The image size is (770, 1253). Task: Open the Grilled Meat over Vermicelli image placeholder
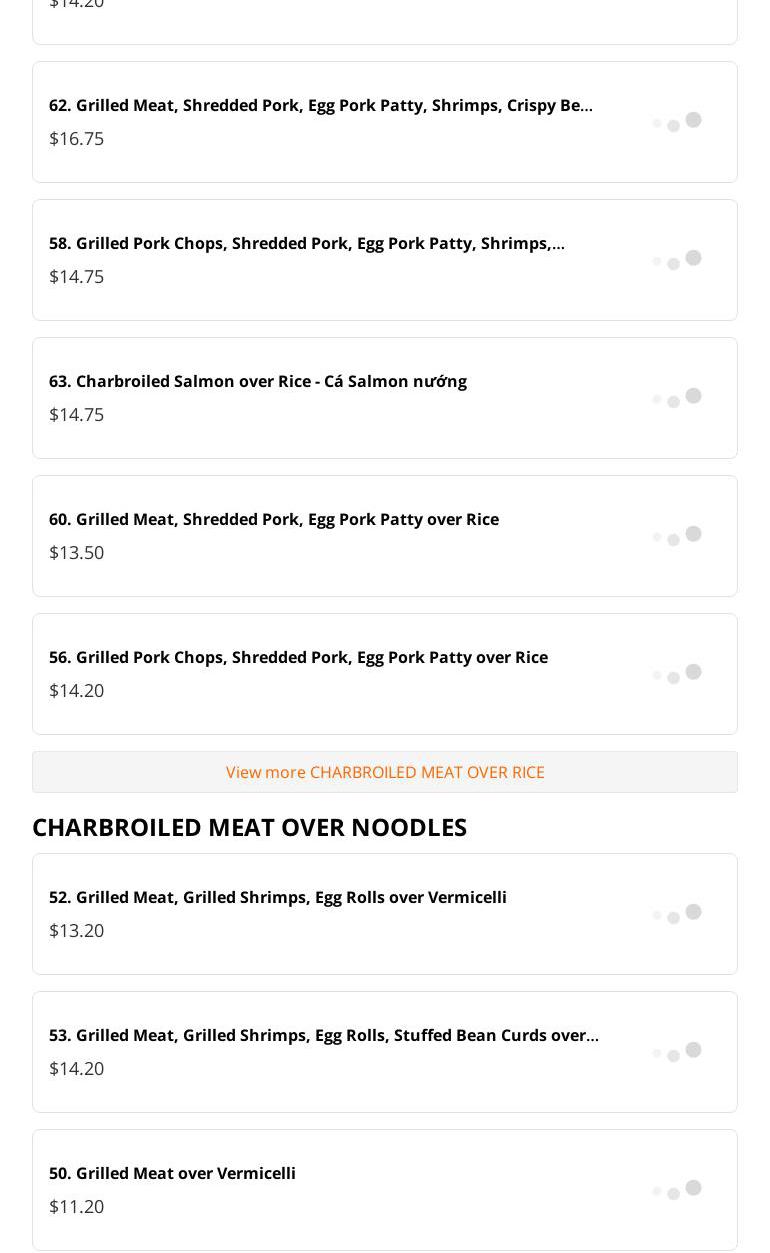[677, 1190]
